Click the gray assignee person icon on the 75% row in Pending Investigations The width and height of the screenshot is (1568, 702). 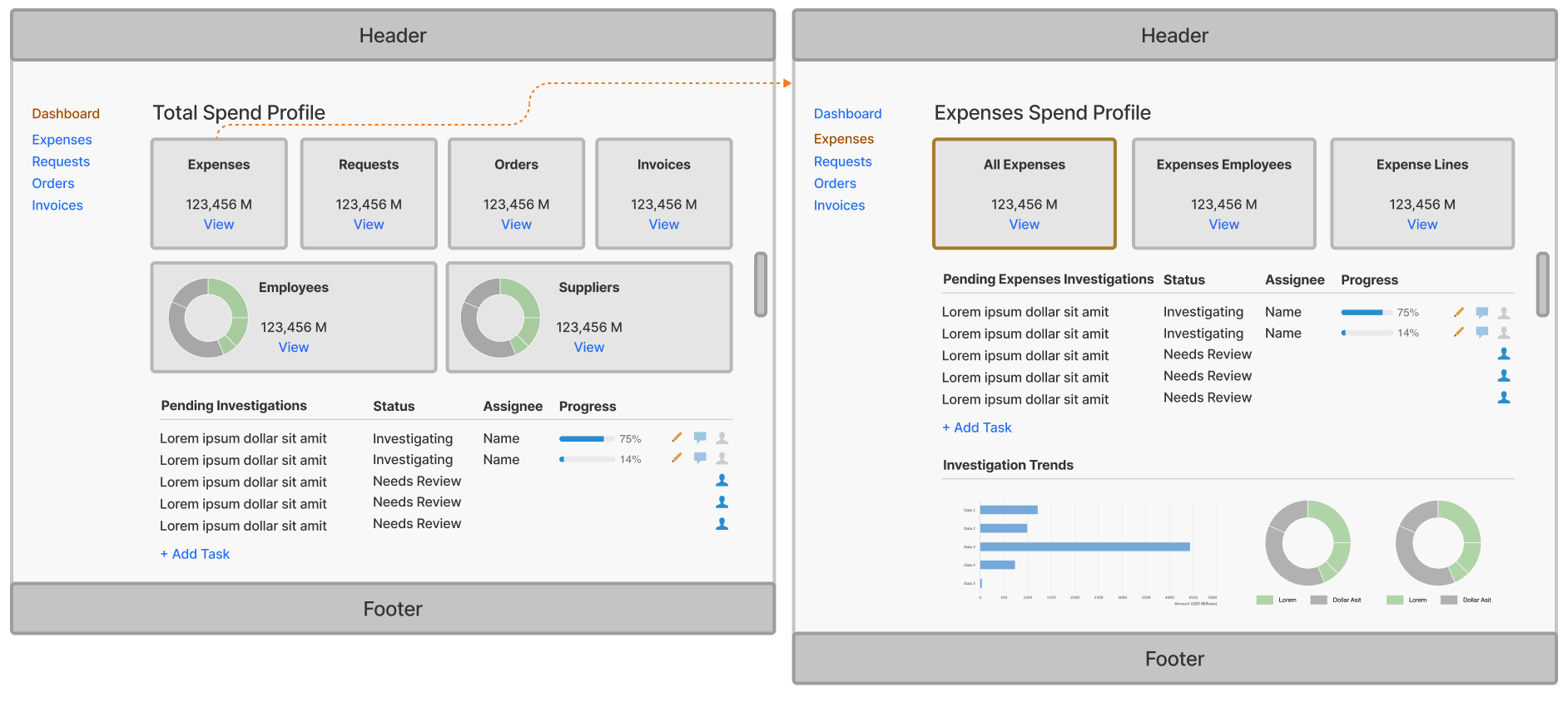coord(722,438)
